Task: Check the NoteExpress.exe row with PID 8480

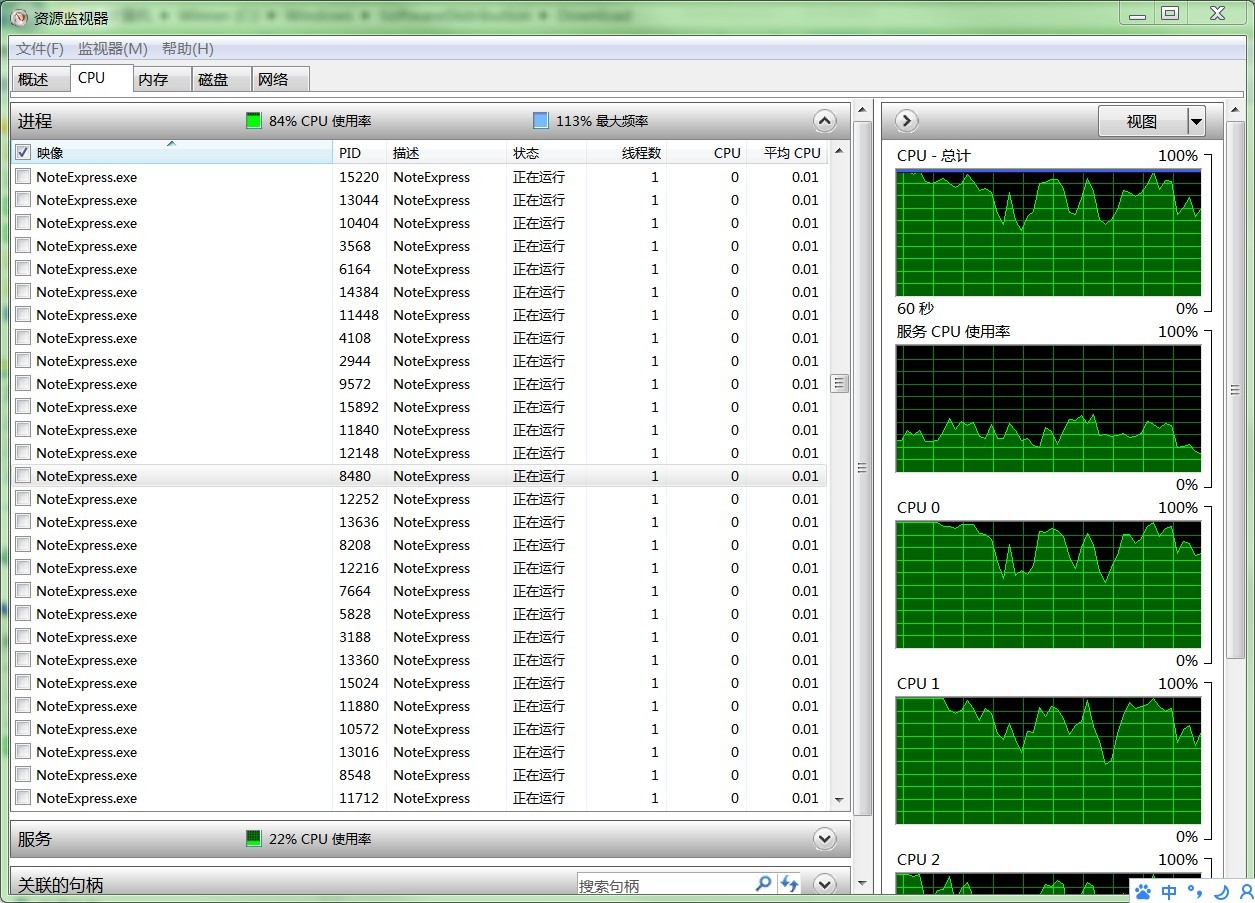Action: pyautogui.click(x=23, y=475)
